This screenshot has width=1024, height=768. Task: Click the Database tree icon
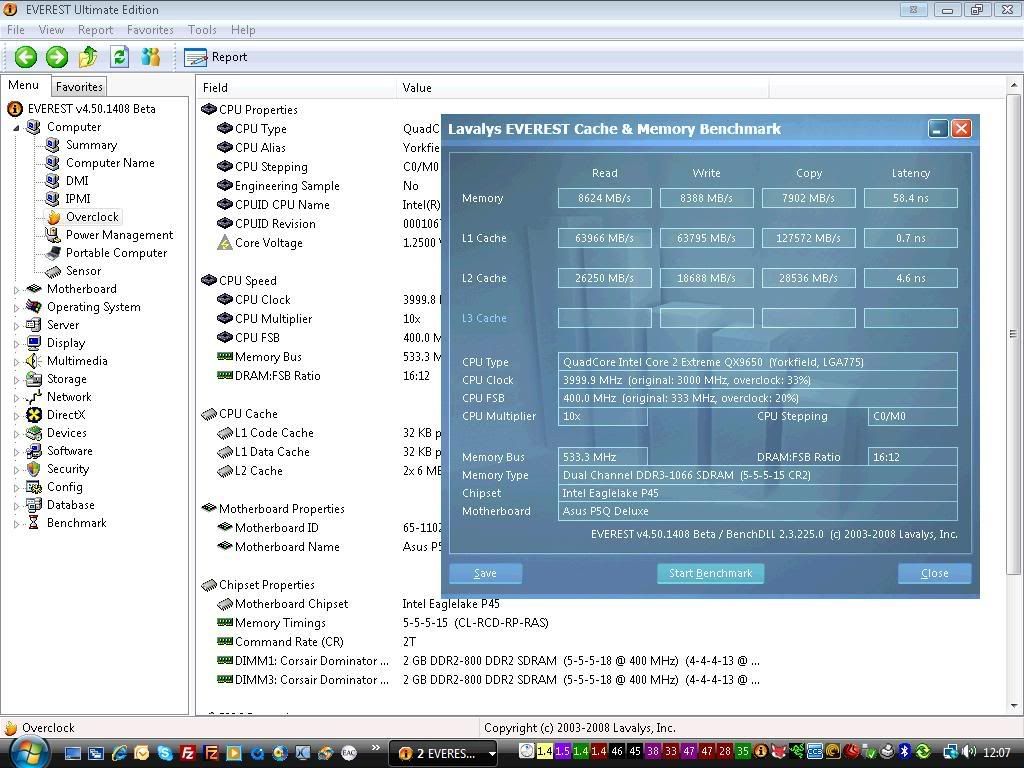pyautogui.click(x=34, y=505)
